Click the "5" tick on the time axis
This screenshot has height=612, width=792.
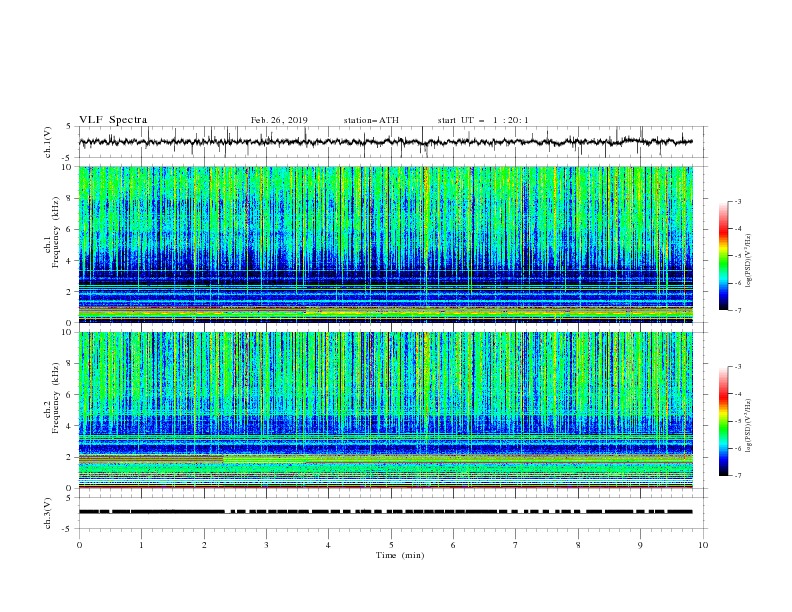(x=391, y=545)
